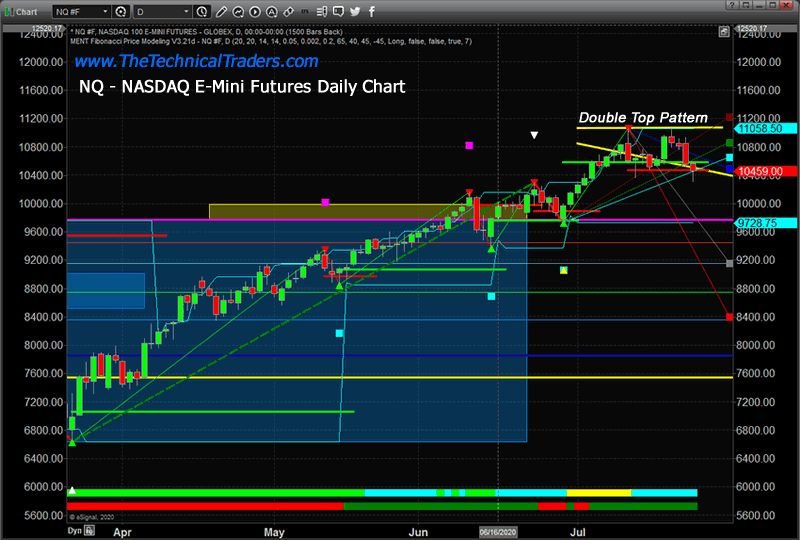This screenshot has width=800, height=540.
Task: Click the Apr label on time axis
Action: (x=122, y=532)
